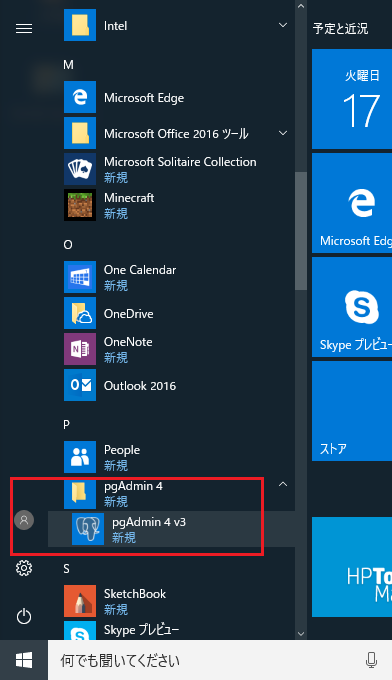Viewport: 392px width, 680px height.
Task: Expand the Intel folder chevron
Action: (x=283, y=25)
